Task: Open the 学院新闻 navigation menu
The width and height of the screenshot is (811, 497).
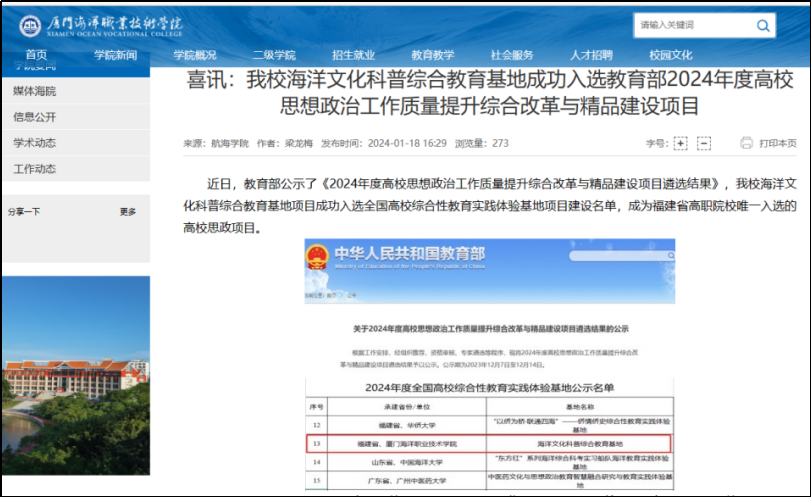Action: (115, 55)
